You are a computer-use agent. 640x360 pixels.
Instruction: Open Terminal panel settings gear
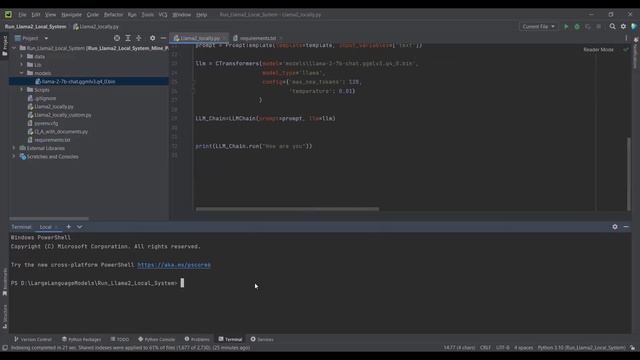point(615,227)
